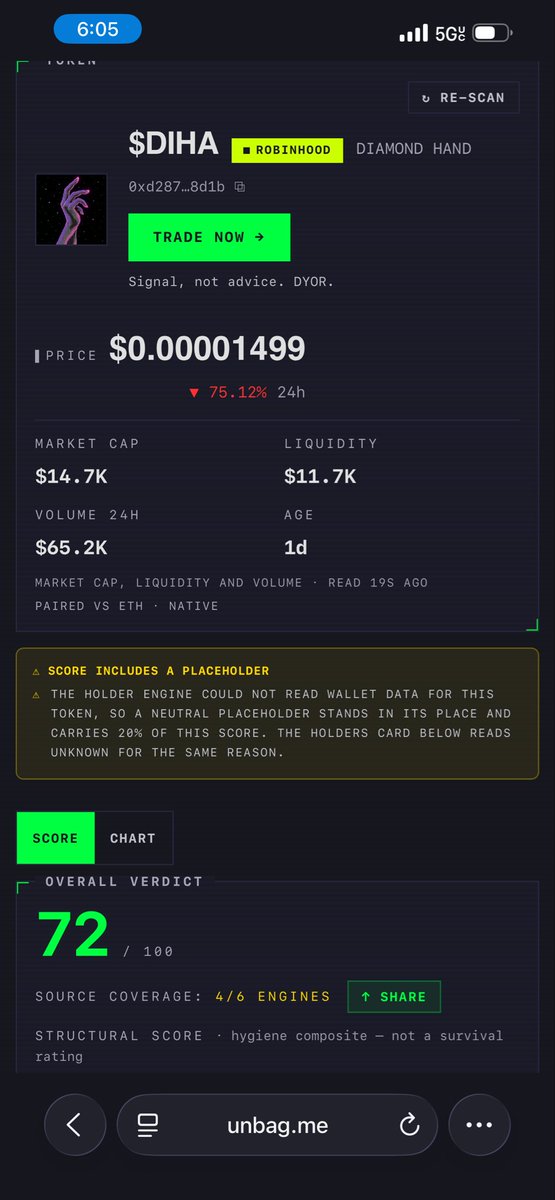Select the SCORE tab

56,838
